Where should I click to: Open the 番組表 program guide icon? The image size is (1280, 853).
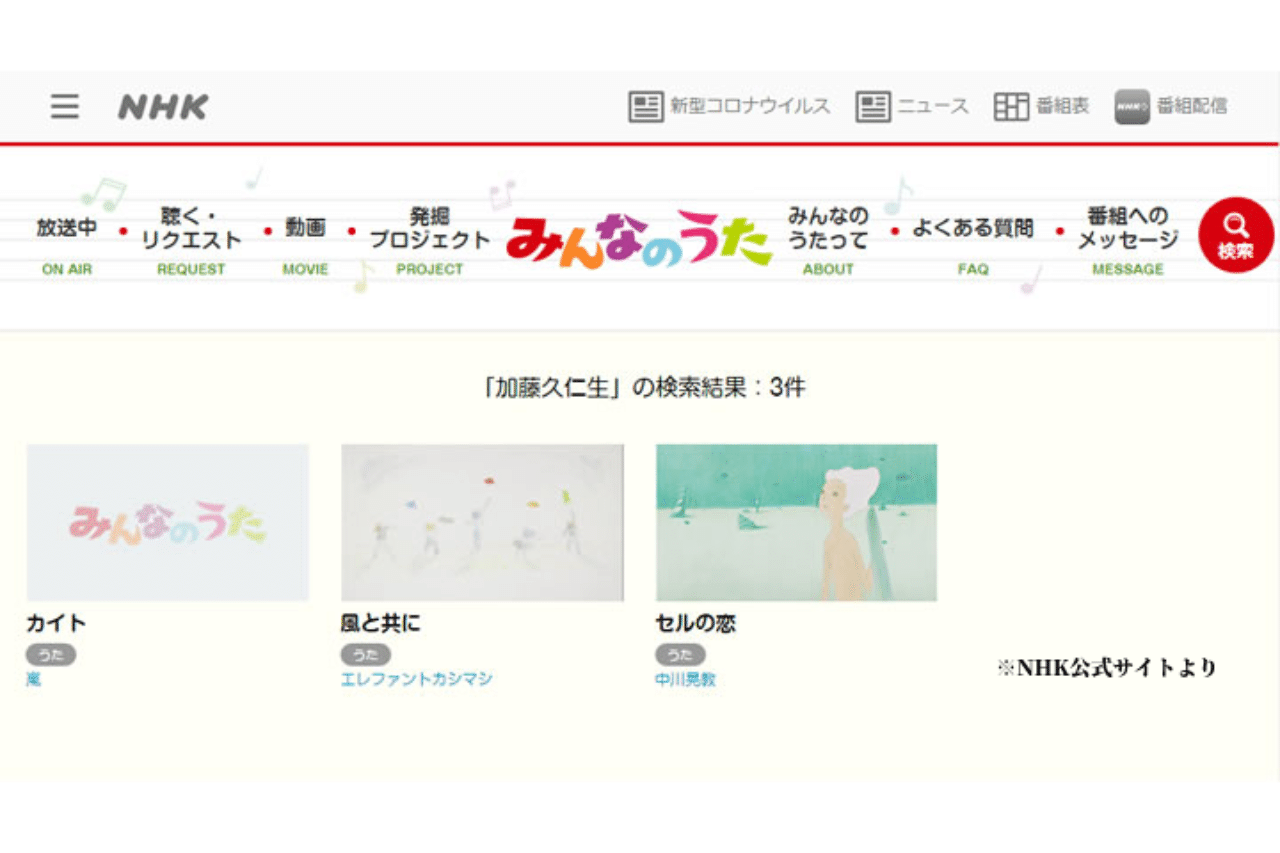(x=1012, y=105)
